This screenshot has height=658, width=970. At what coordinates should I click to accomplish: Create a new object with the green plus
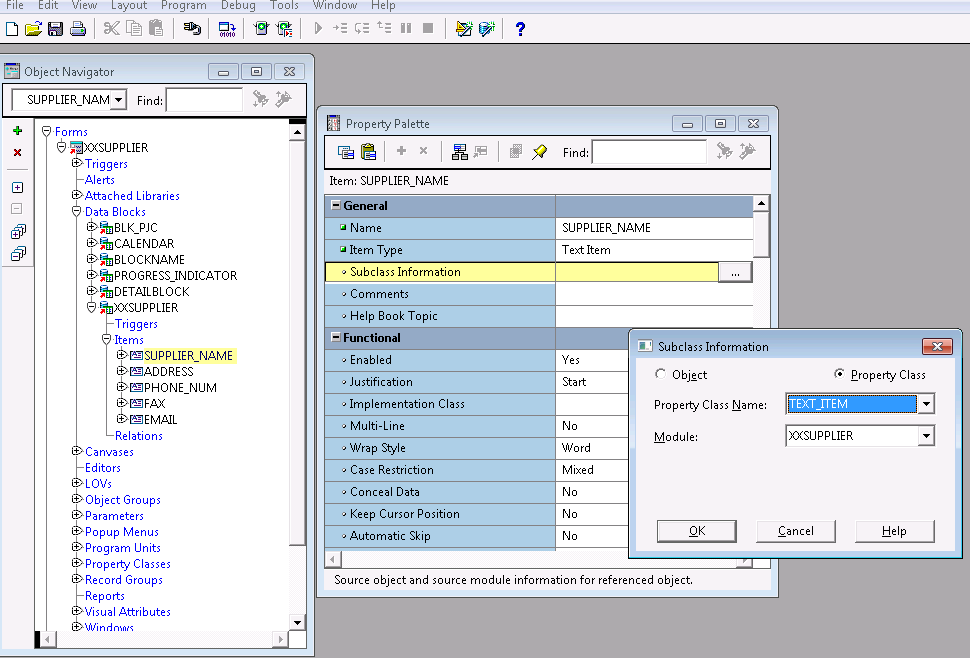coord(17,130)
